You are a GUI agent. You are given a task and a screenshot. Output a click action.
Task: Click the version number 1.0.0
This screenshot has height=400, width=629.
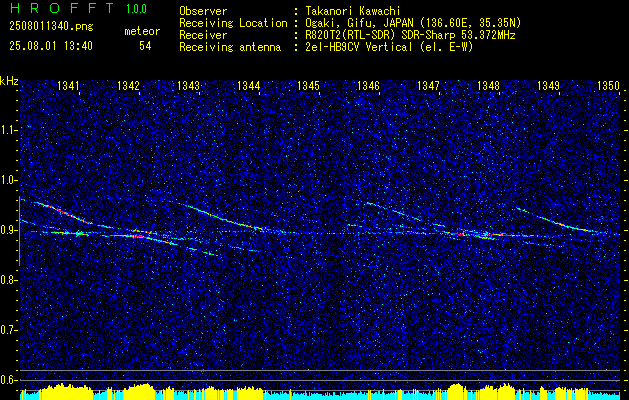pos(136,8)
